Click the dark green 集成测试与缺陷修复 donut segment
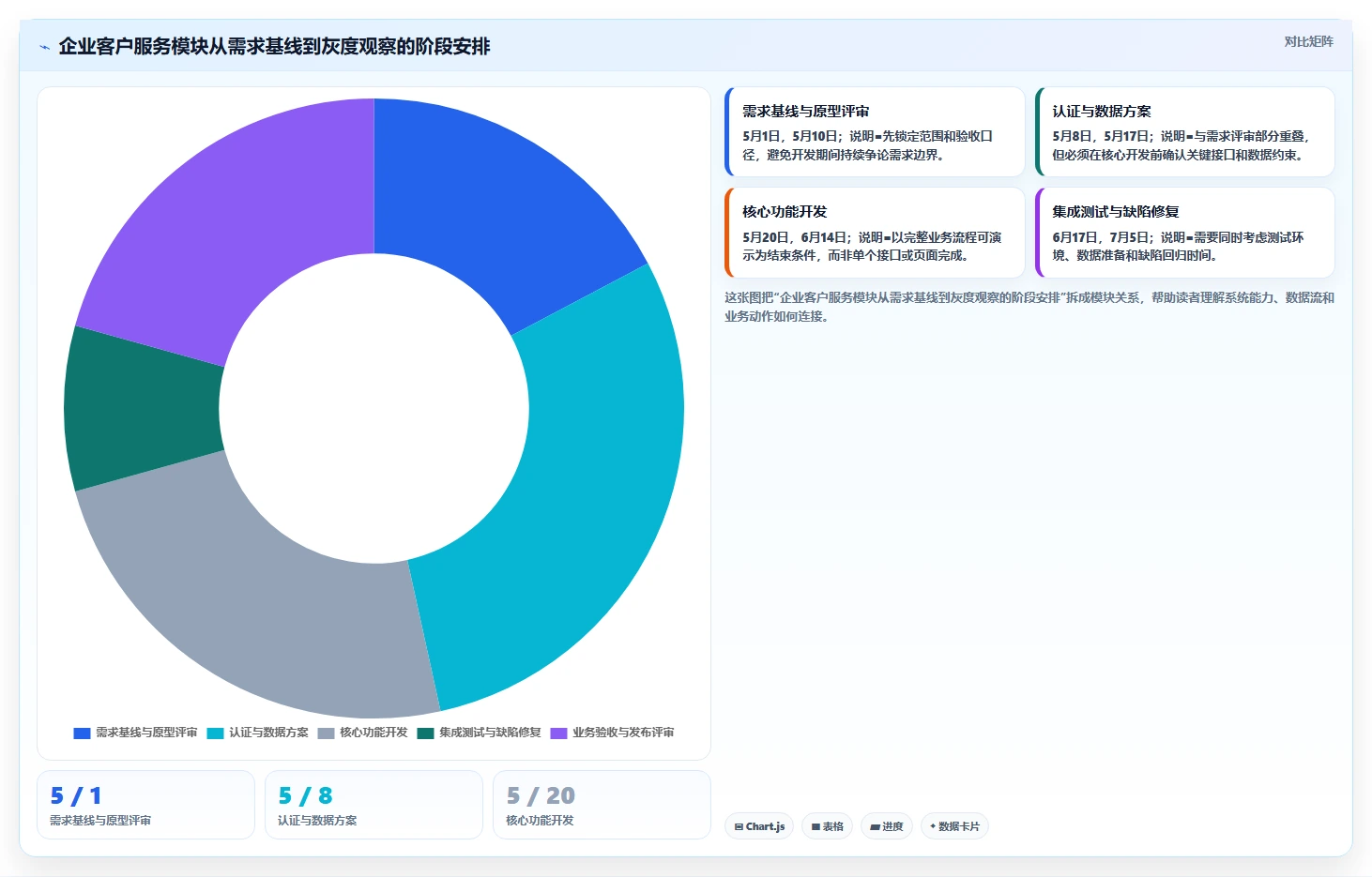Viewport: 1372px width, 877px height. (143, 409)
